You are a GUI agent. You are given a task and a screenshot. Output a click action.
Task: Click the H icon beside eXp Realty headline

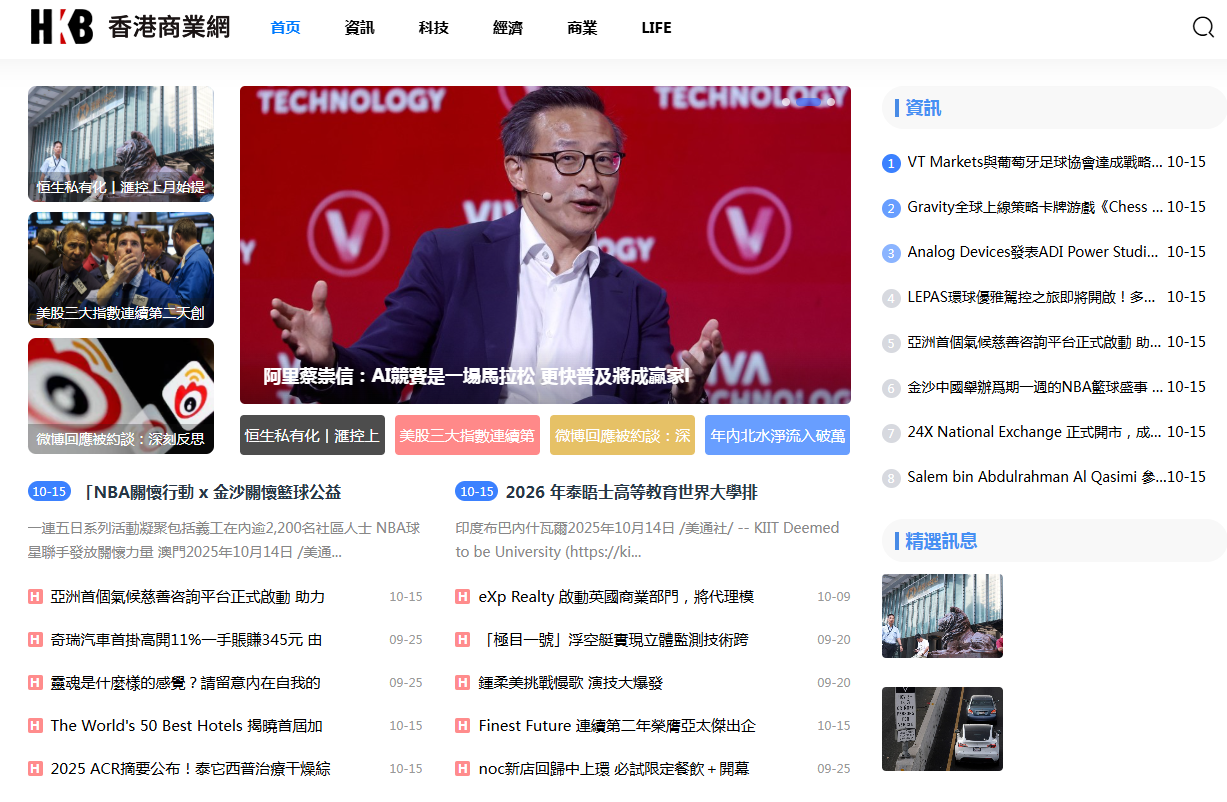point(462,597)
